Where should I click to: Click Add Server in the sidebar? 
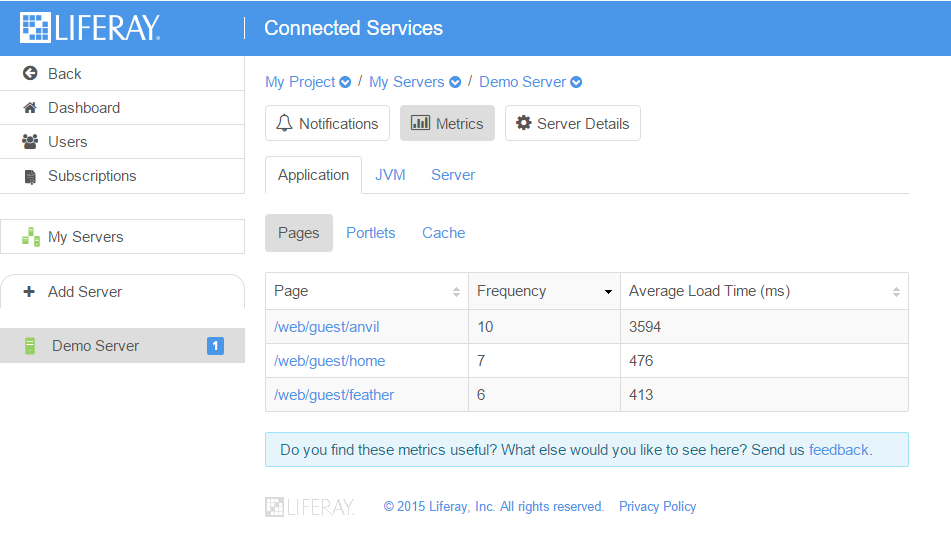point(123,292)
